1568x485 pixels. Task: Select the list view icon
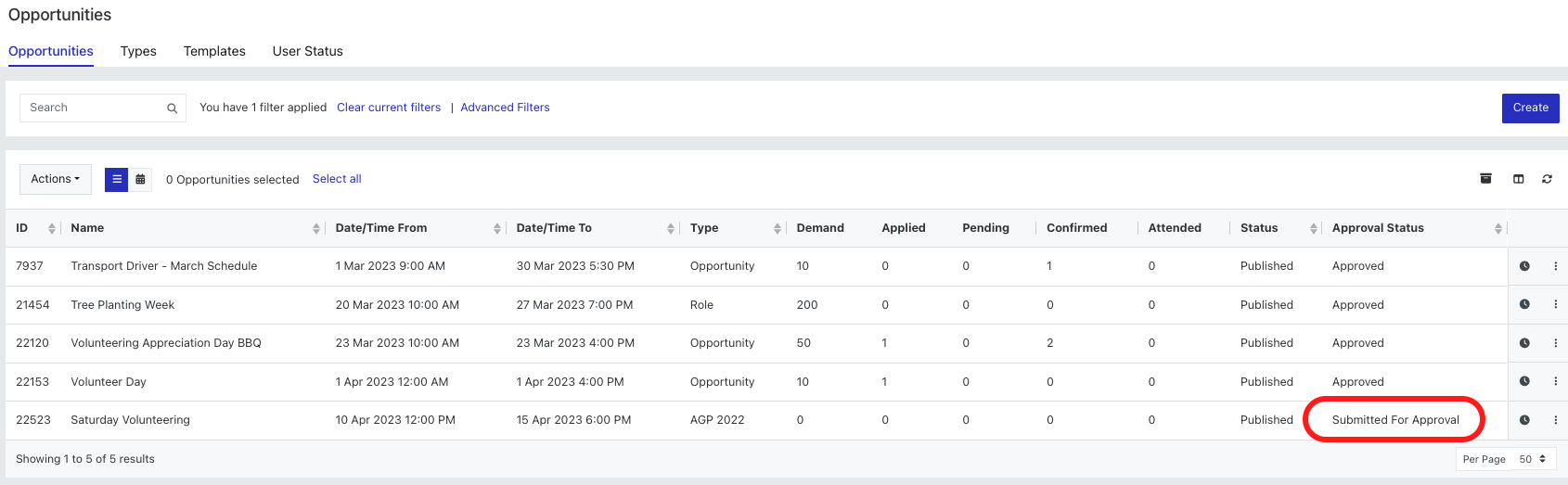[x=116, y=179]
